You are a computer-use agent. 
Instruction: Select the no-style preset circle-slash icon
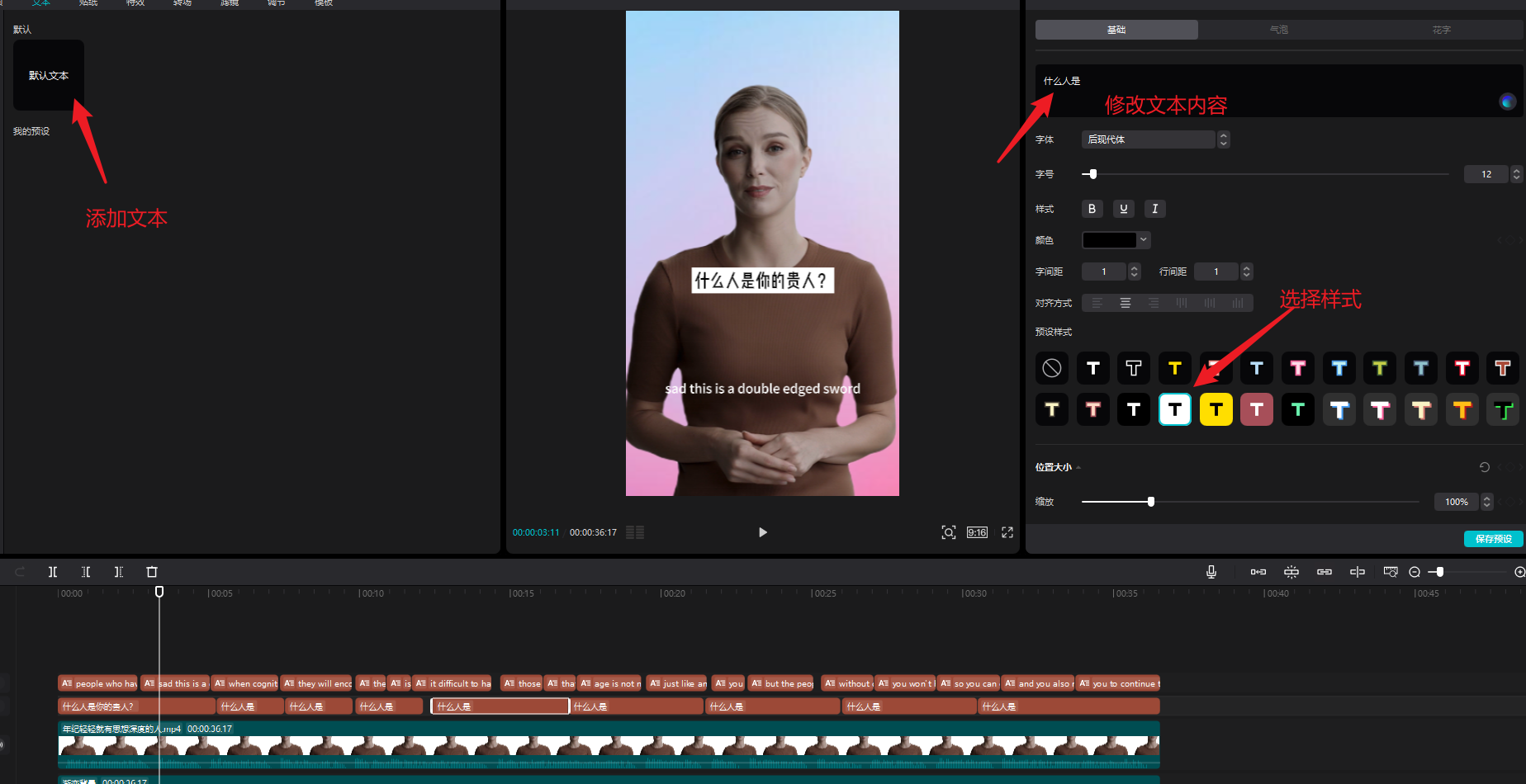point(1052,368)
